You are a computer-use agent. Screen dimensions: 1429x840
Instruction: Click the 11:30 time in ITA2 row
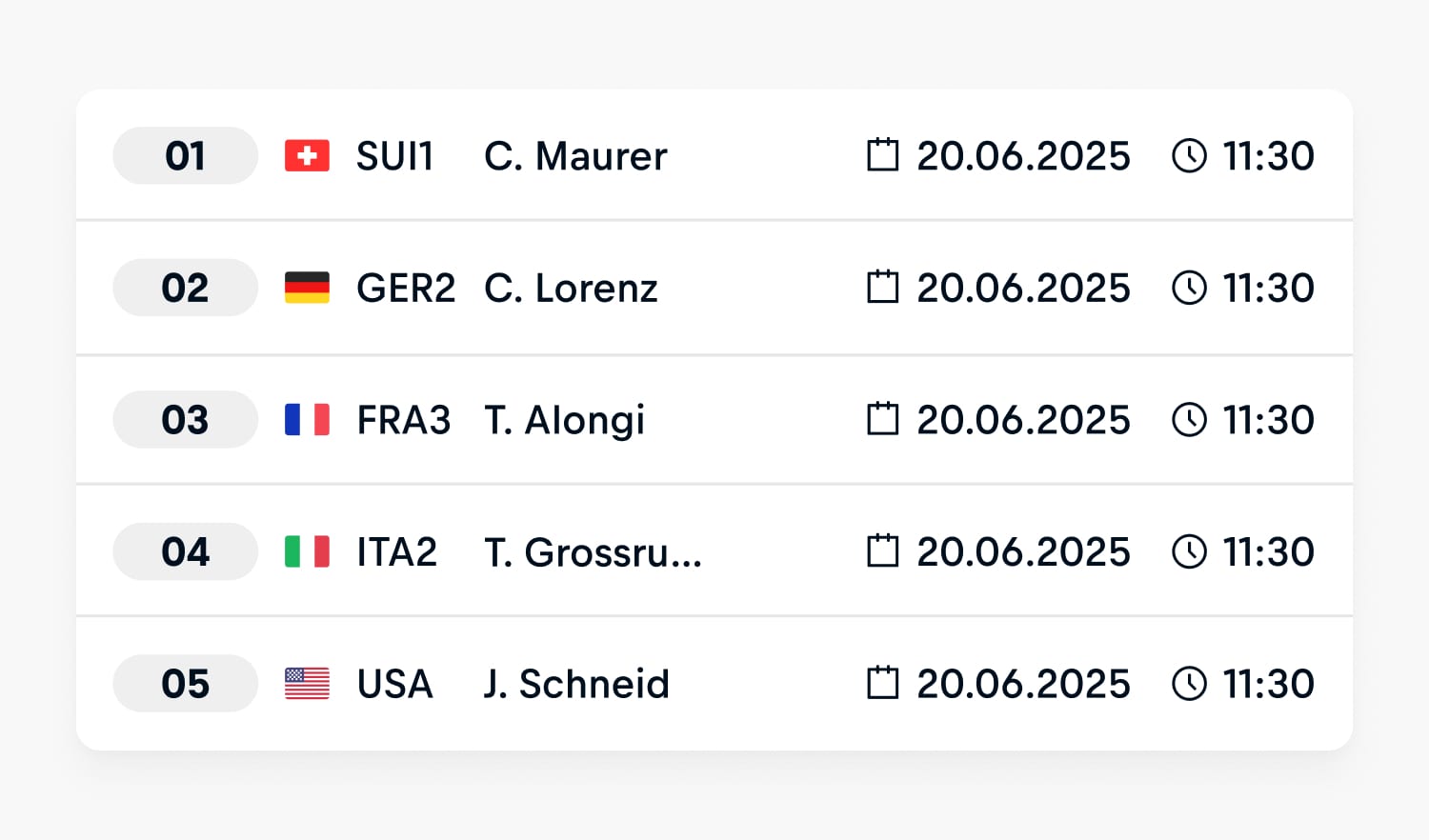click(1268, 552)
